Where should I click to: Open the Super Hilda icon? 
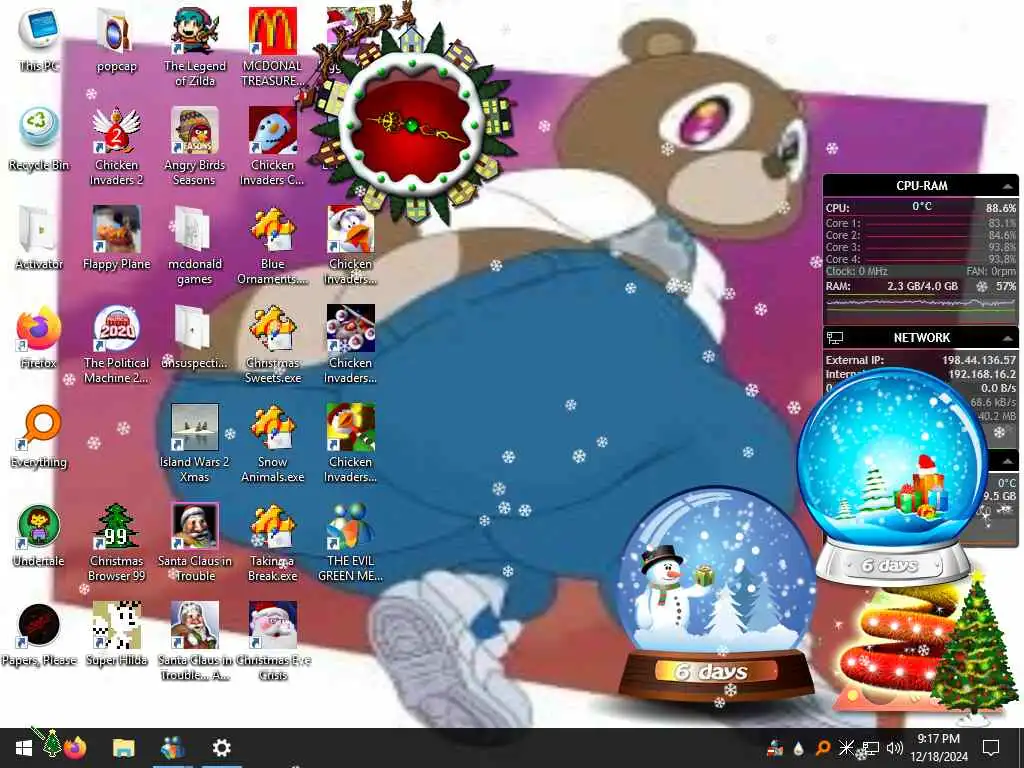pyautogui.click(x=116, y=635)
